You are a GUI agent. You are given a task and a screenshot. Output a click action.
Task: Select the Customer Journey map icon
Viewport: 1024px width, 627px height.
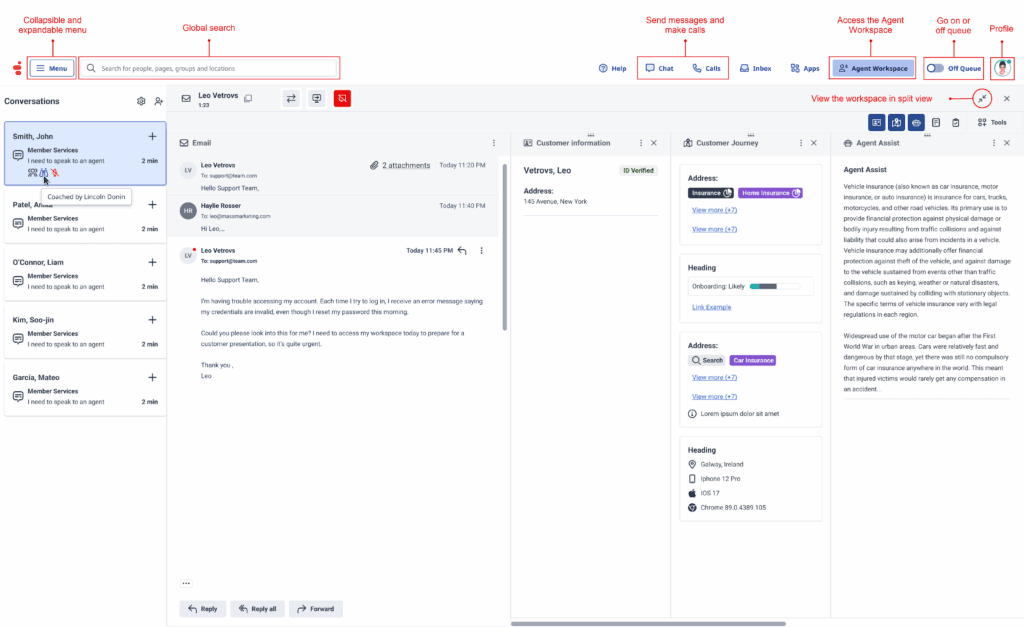896,122
